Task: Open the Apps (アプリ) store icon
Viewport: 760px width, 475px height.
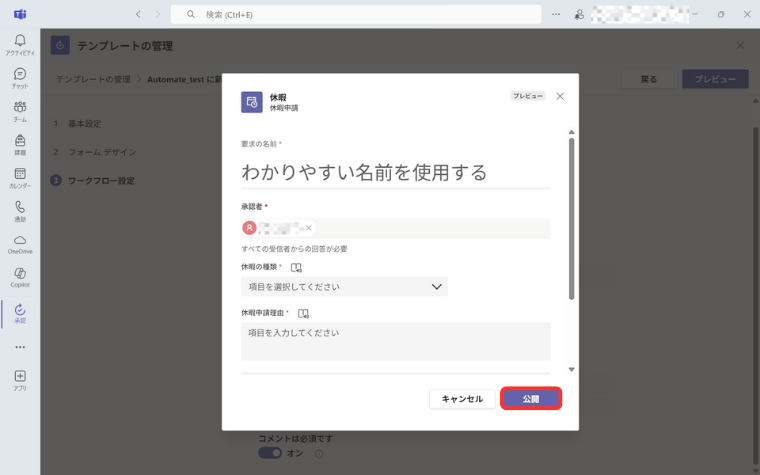Action: [x=20, y=380]
